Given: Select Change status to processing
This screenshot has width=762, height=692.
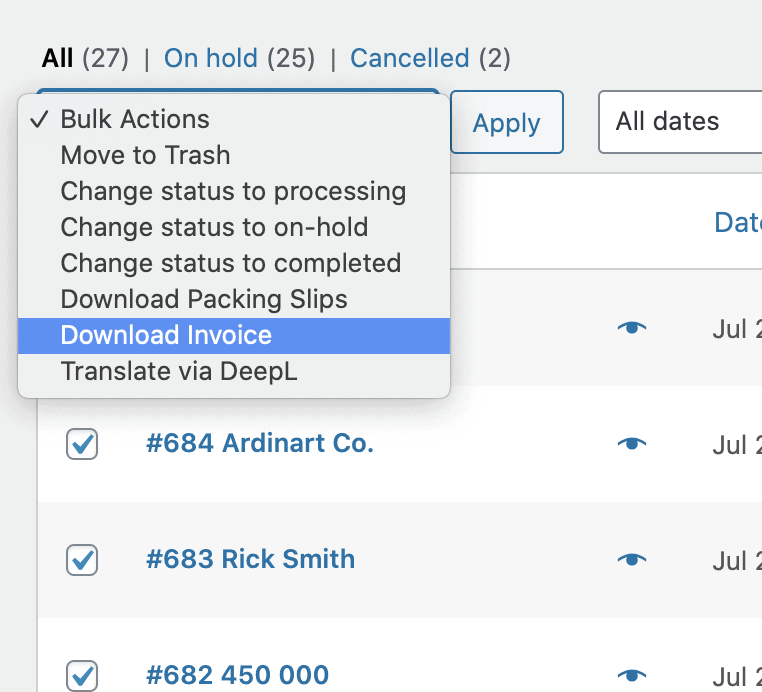Looking at the screenshot, I should tap(233, 191).
